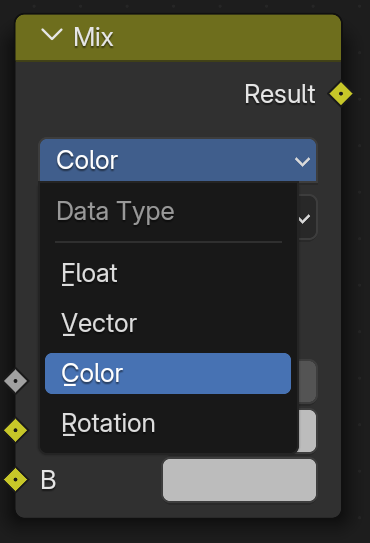Click empty node editor background below node
The height and width of the screenshot is (543, 370).
tap(178, 532)
